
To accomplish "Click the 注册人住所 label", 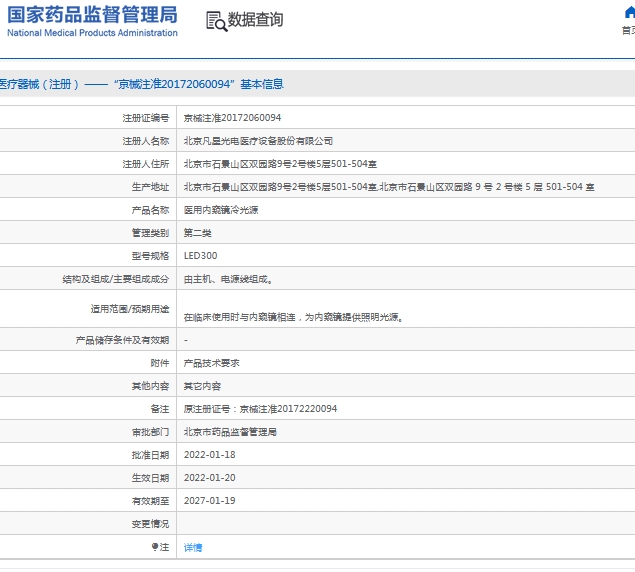I will (x=146, y=164).
